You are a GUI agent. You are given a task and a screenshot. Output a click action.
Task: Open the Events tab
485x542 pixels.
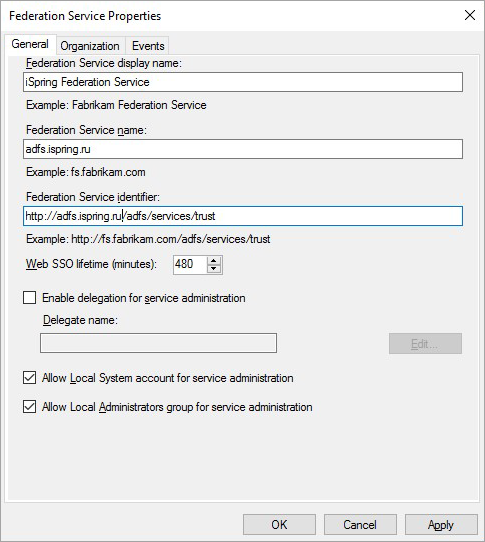148,46
